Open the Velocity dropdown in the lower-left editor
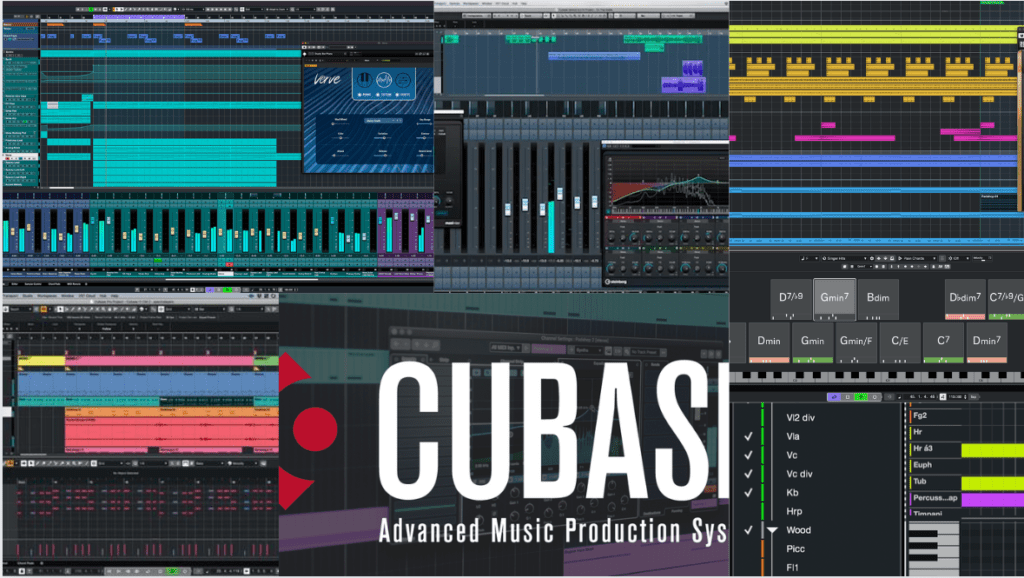 point(242,463)
